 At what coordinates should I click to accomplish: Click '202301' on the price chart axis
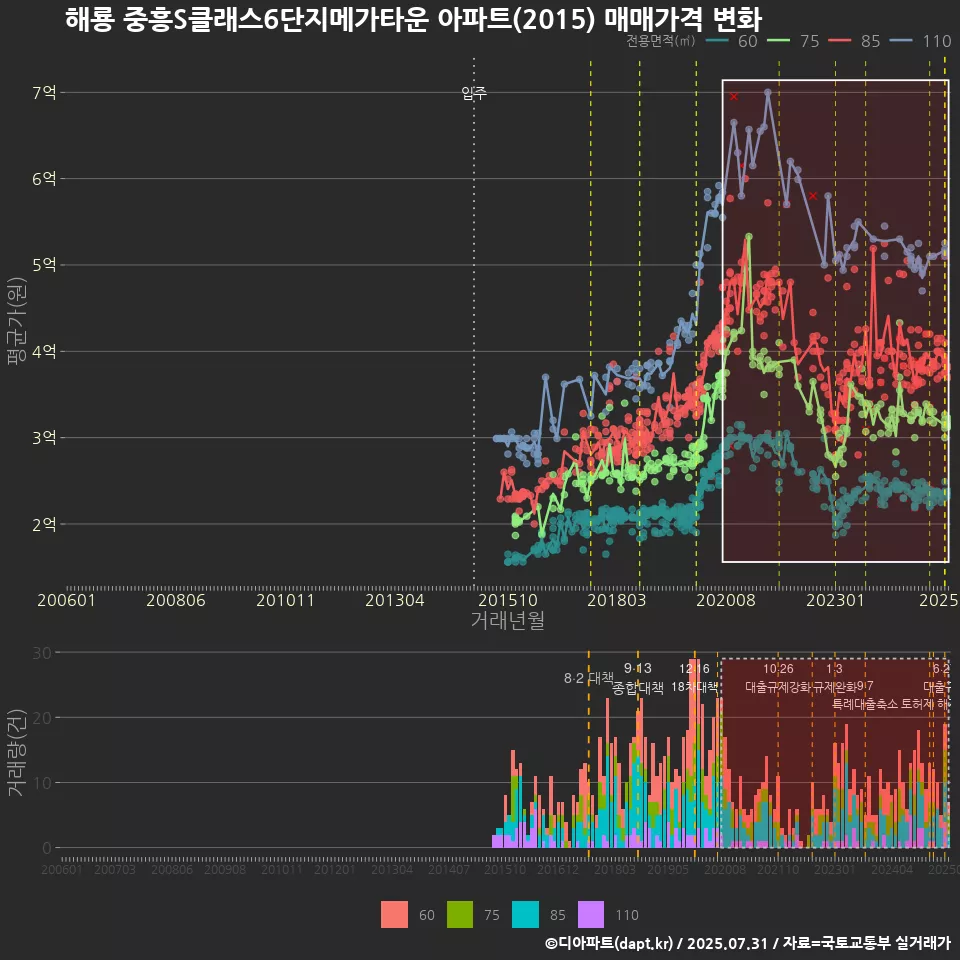(x=835, y=600)
